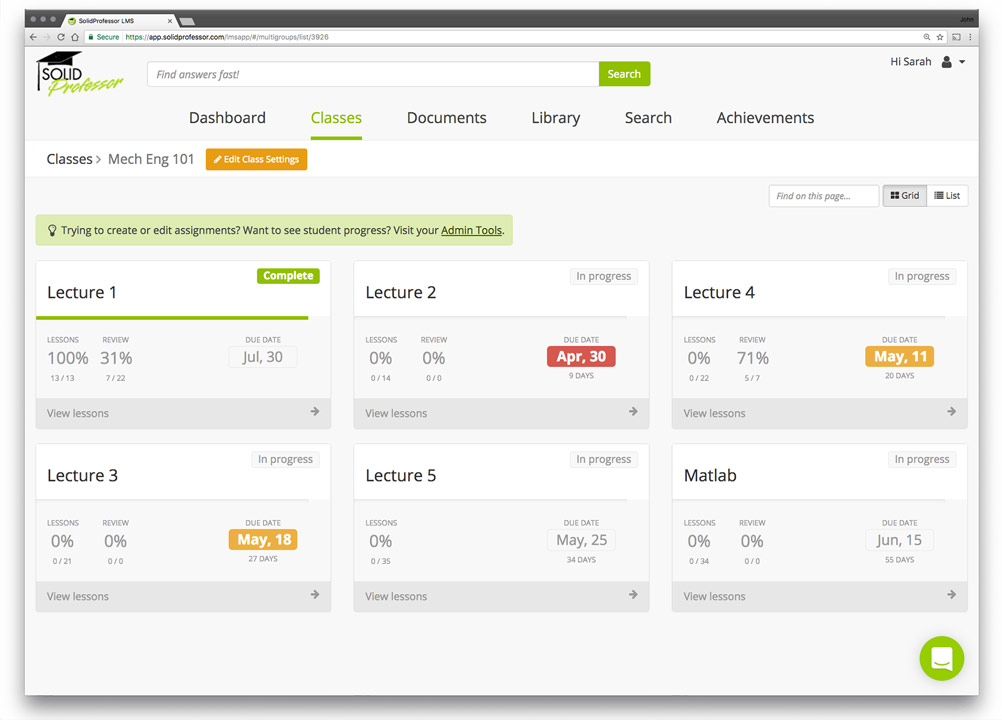Viewport: 1002px width, 720px height.
Task: Click the 'Find on this page' field
Action: pyautogui.click(x=823, y=196)
